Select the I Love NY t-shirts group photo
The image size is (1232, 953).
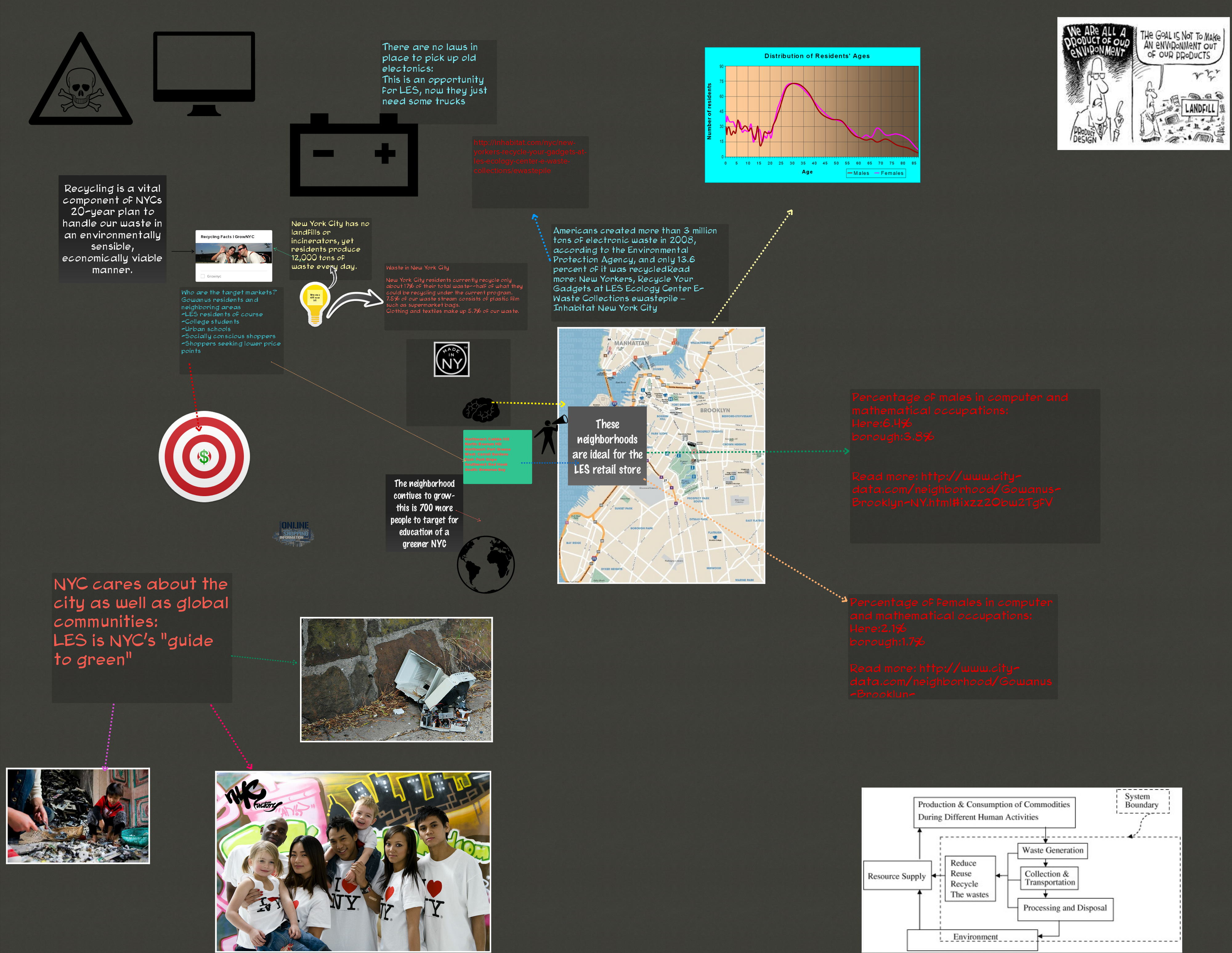click(x=353, y=861)
